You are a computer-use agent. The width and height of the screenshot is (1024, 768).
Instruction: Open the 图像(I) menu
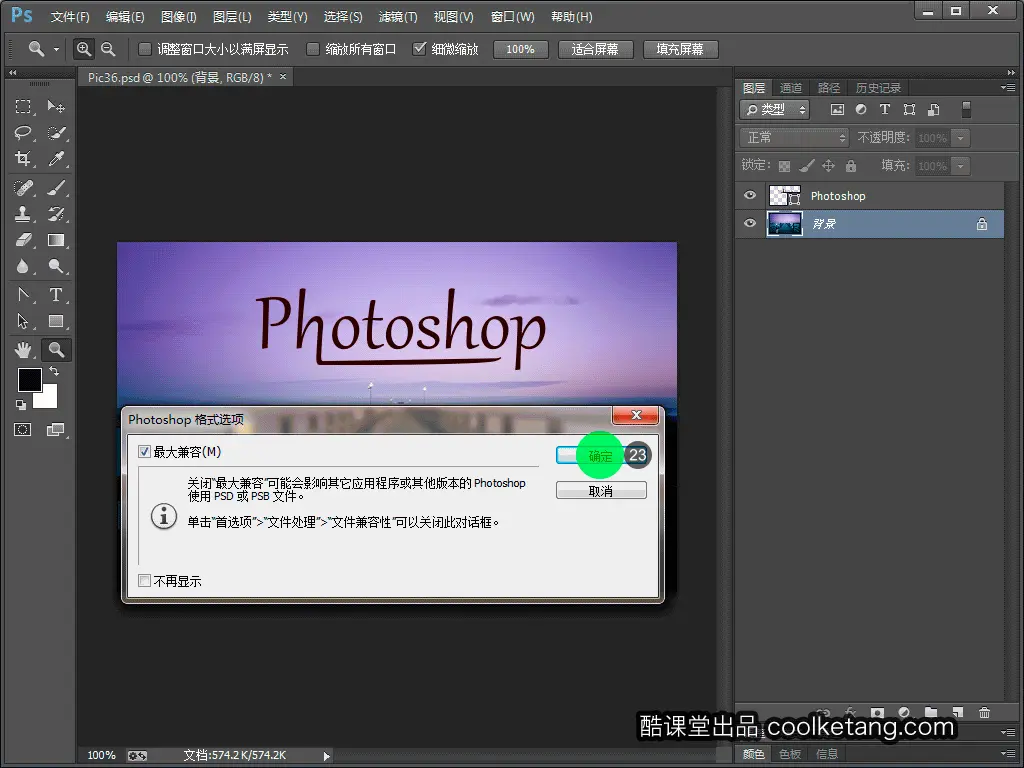click(x=178, y=17)
